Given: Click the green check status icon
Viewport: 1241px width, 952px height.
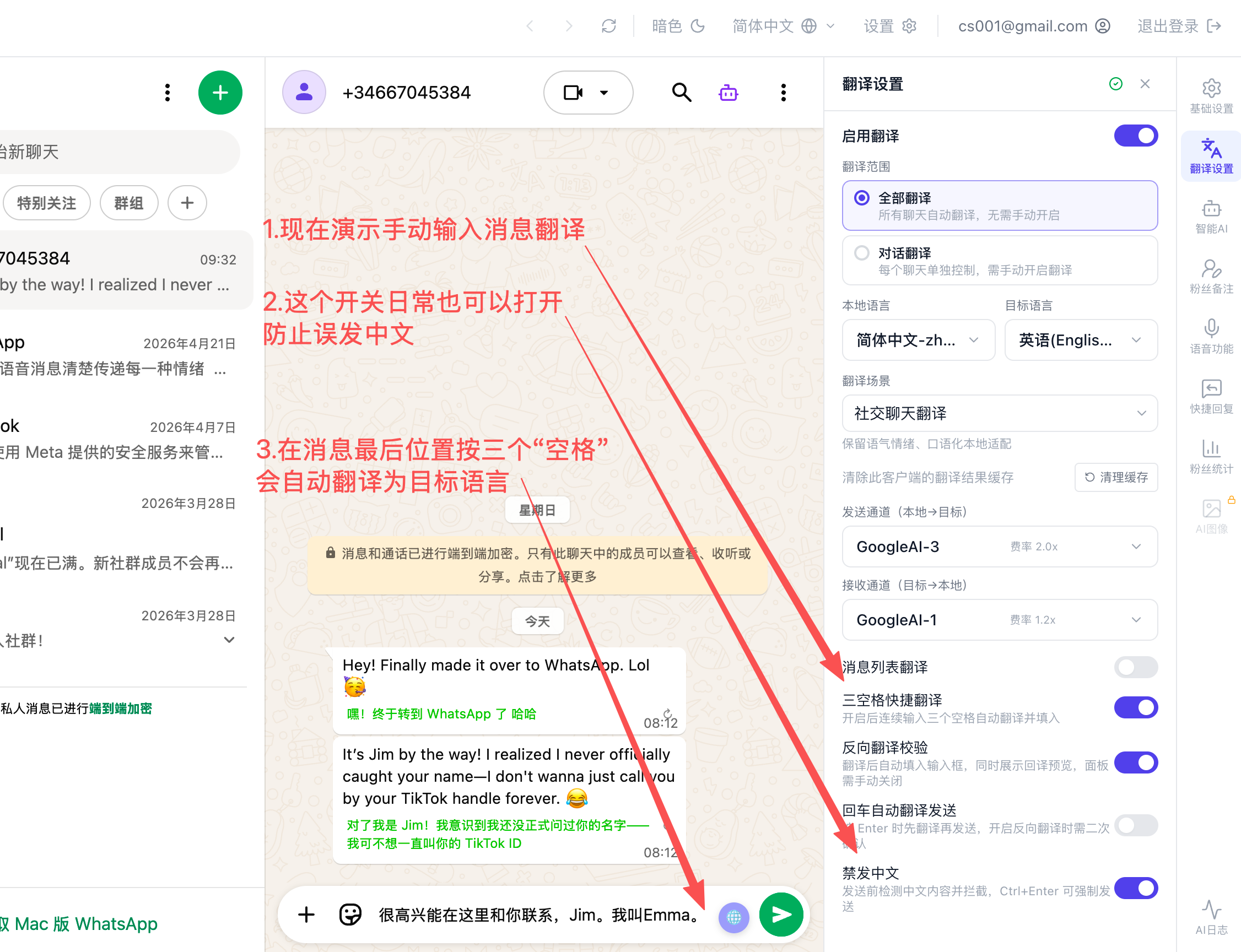Looking at the screenshot, I should [x=1115, y=84].
